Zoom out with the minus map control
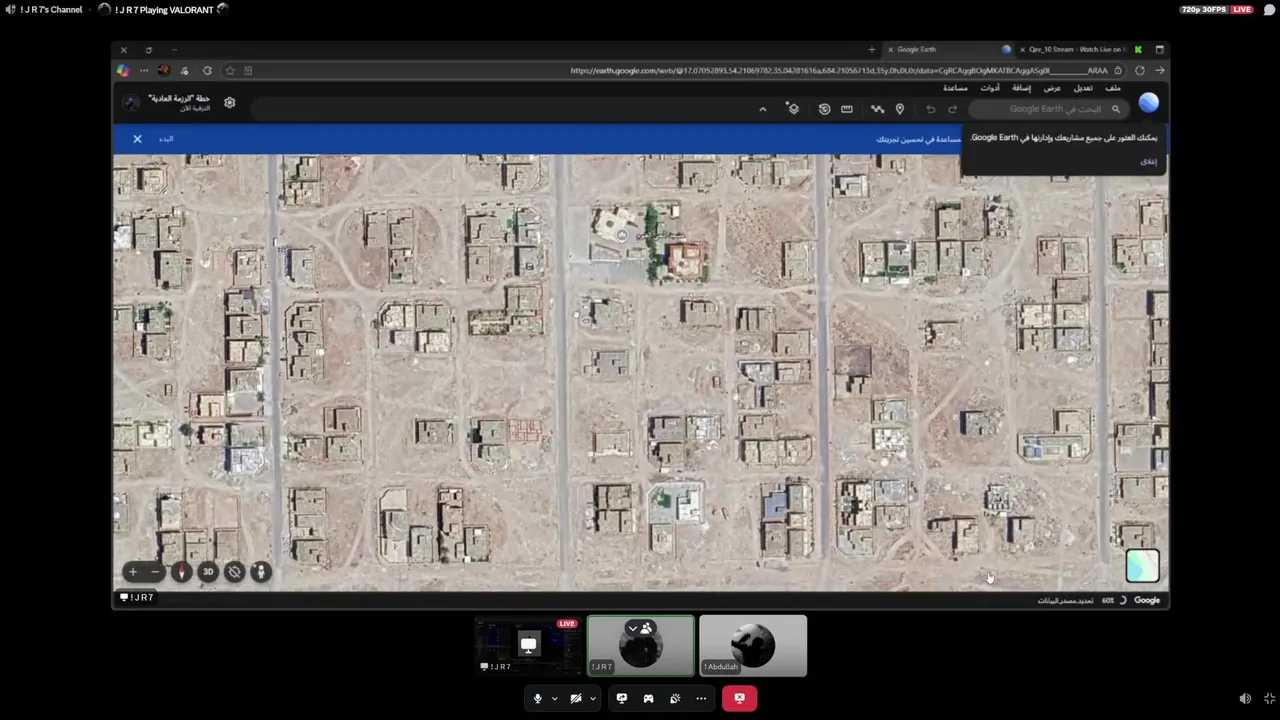 point(155,572)
